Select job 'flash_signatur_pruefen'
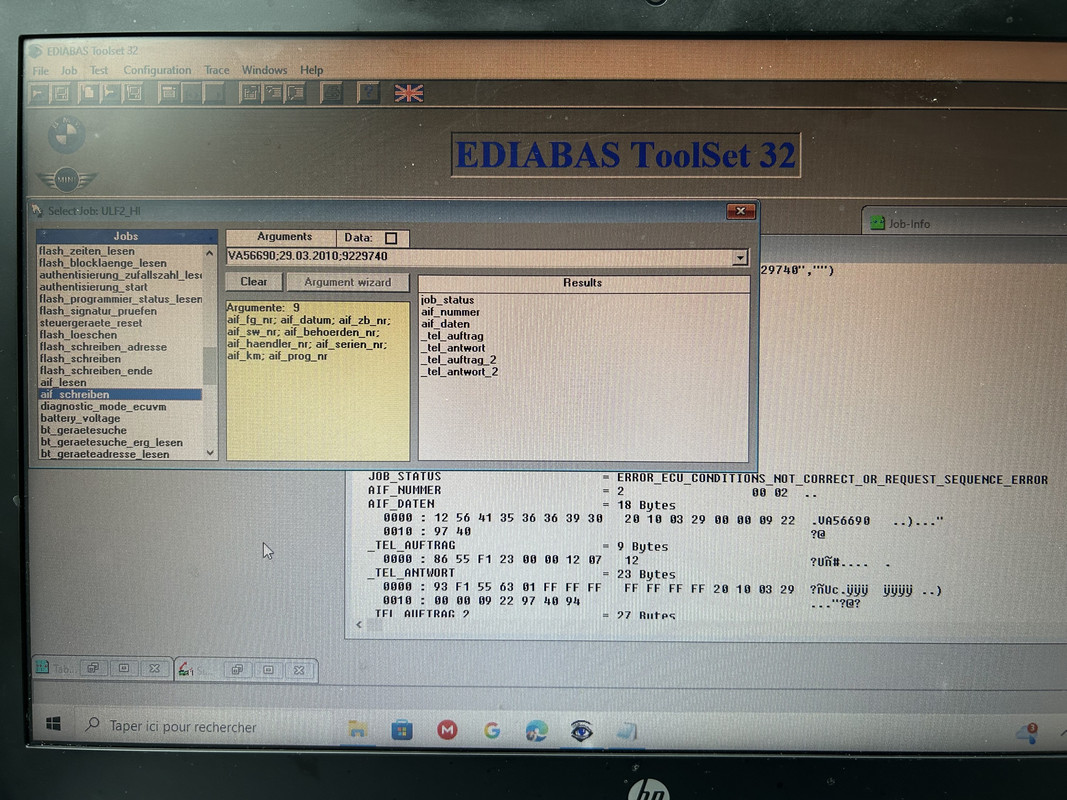This screenshot has width=1067, height=800. 98,311
